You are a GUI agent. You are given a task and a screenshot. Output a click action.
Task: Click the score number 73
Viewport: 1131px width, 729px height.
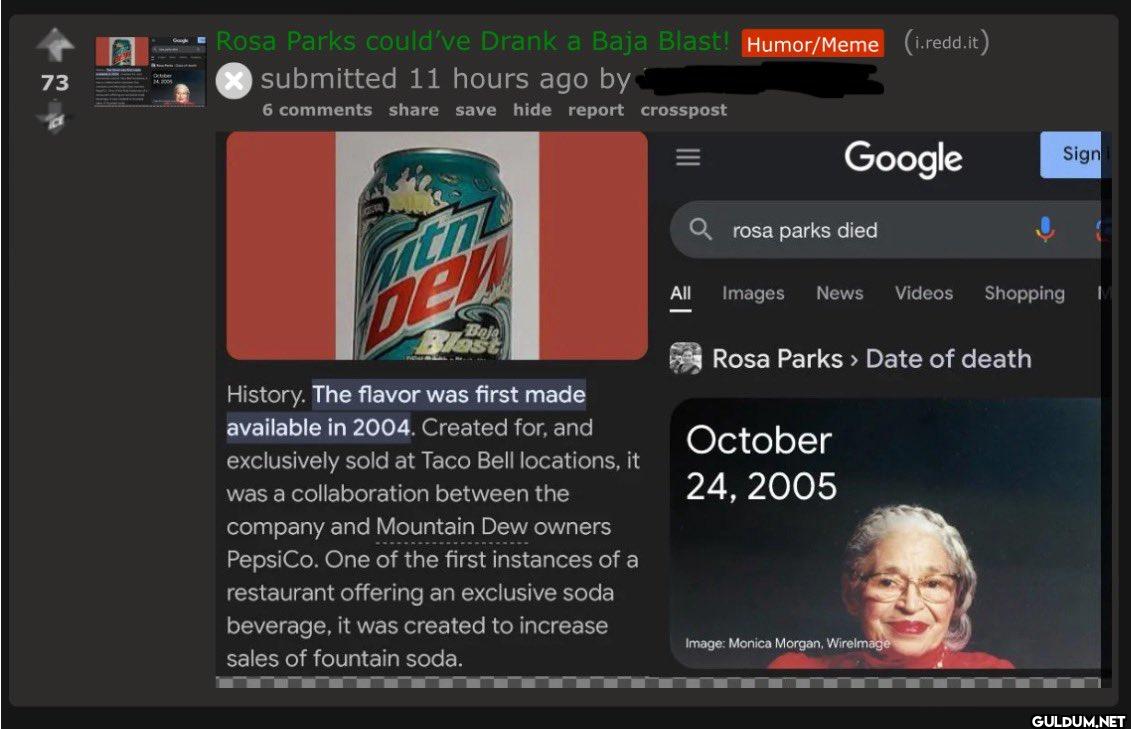tap(55, 82)
